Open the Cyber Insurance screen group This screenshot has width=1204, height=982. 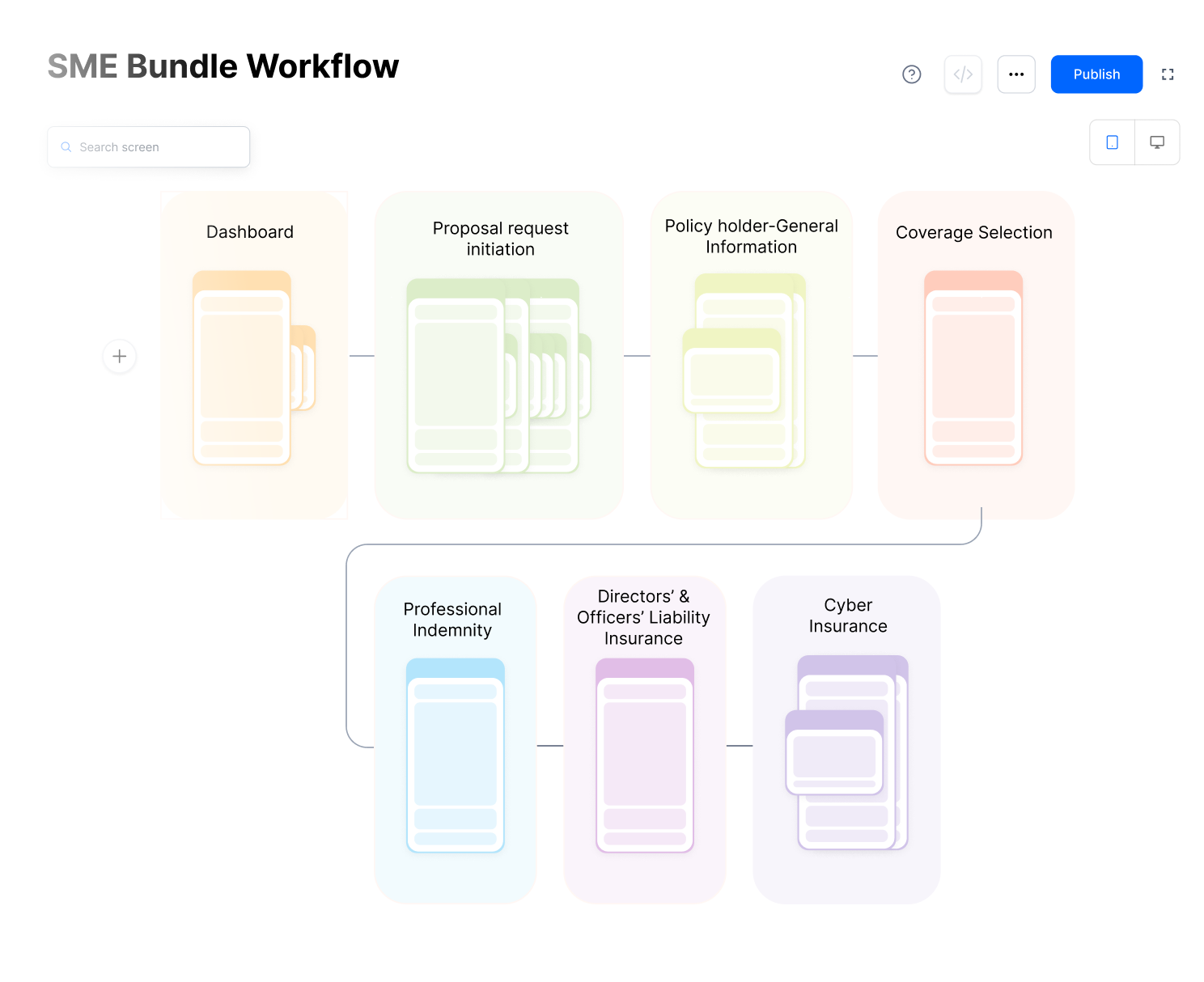[x=846, y=752]
